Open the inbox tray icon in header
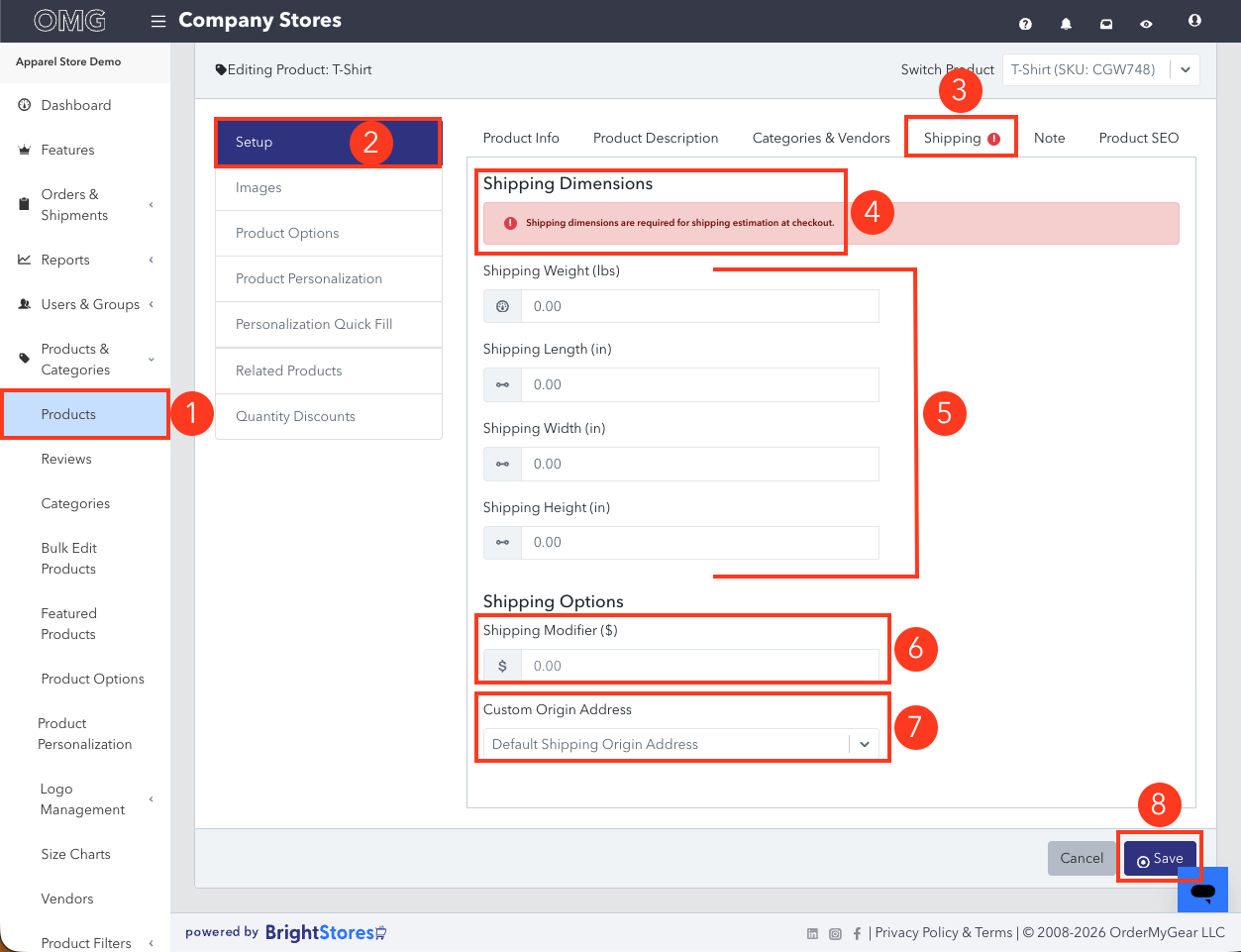The width and height of the screenshot is (1241, 952). tap(1106, 24)
